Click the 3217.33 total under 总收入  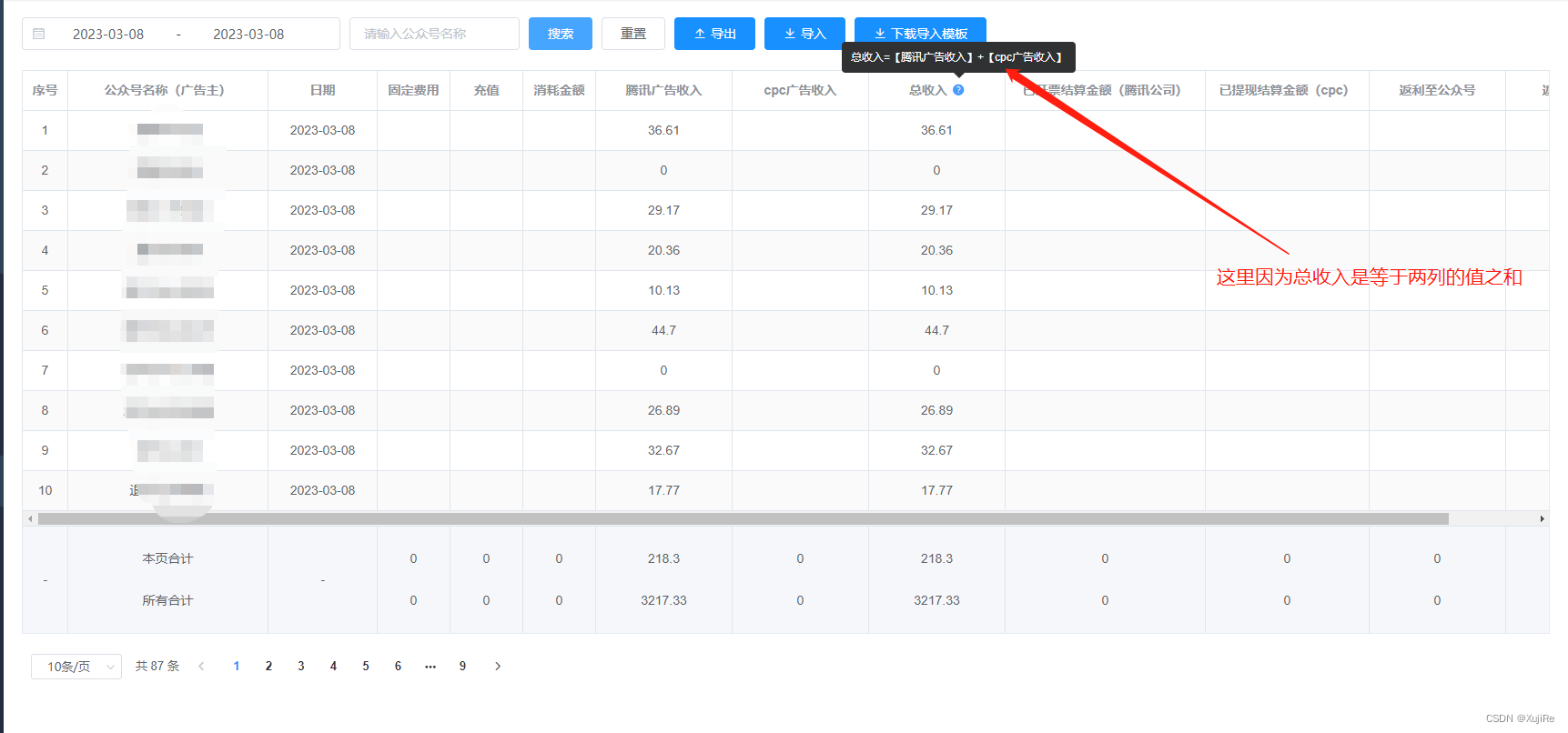[936, 600]
